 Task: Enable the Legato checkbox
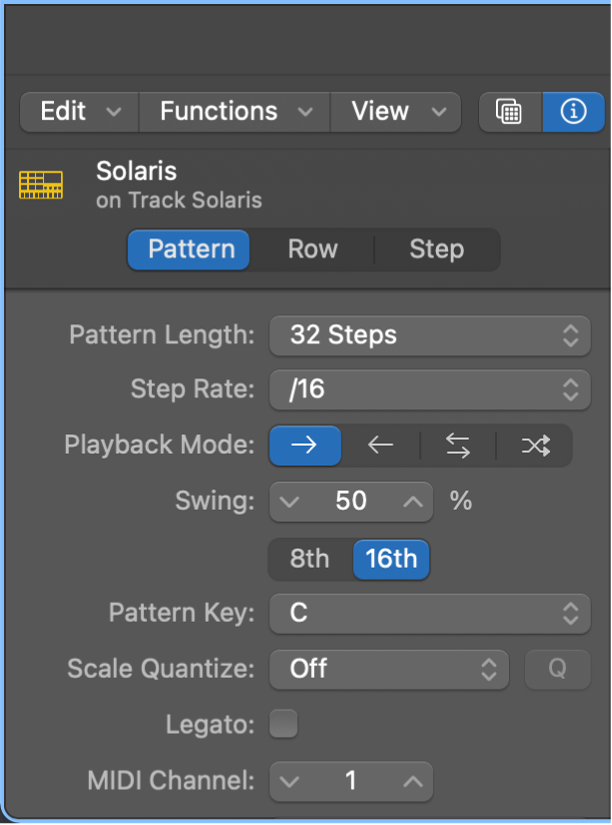[x=284, y=724]
